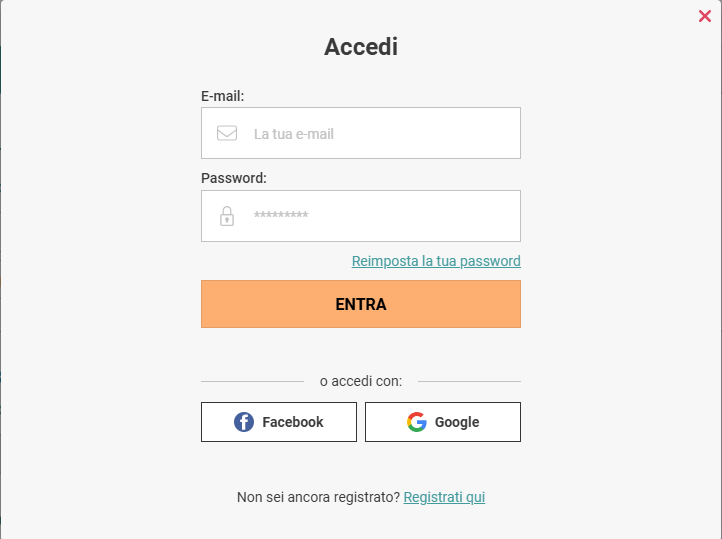Follow the 'Registrati qui' link
The width and height of the screenshot is (722, 539).
click(x=444, y=497)
